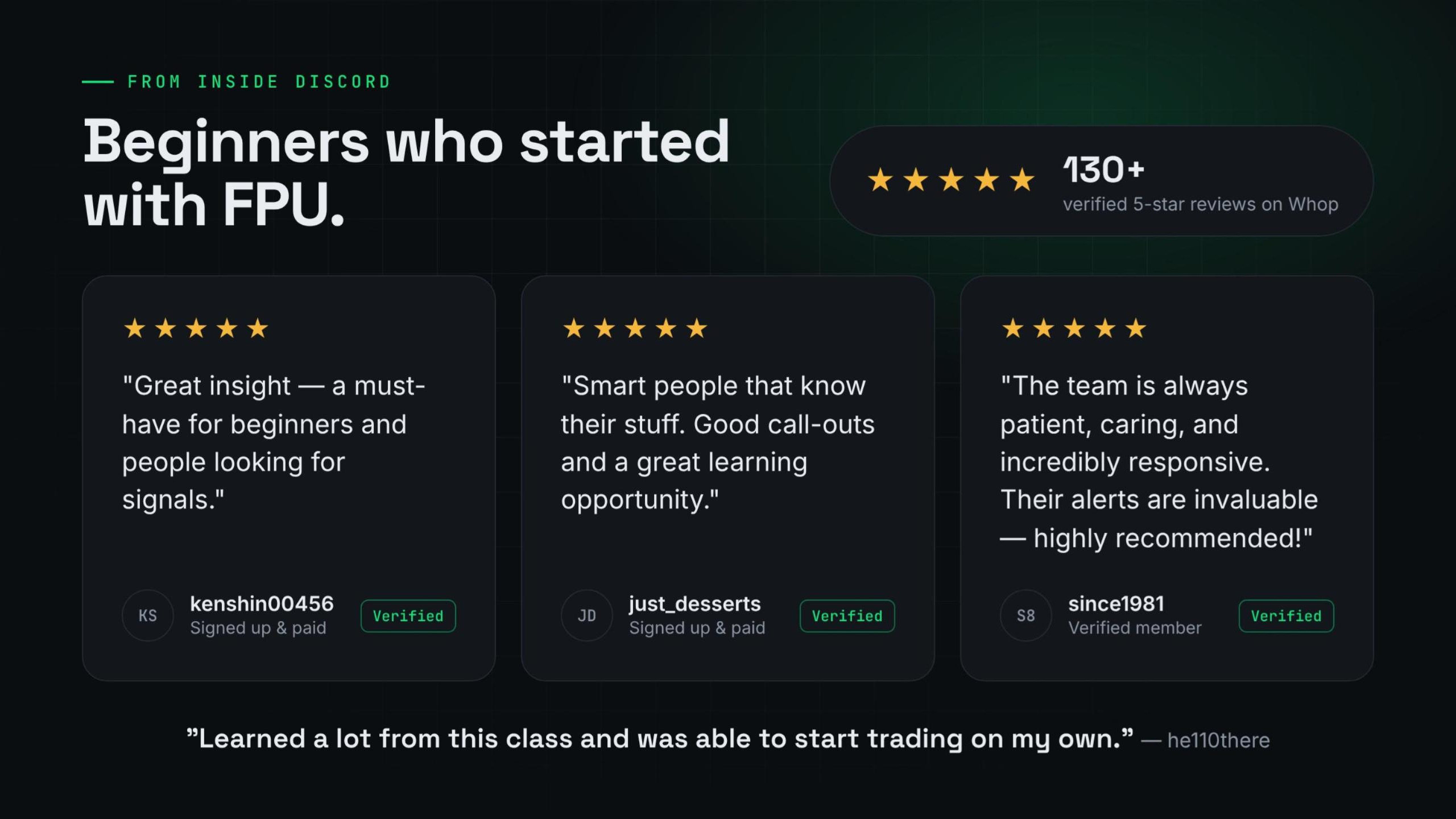This screenshot has width=1456, height=819.
Task: Click the first star in the 130+ badge
Action: [x=880, y=180]
